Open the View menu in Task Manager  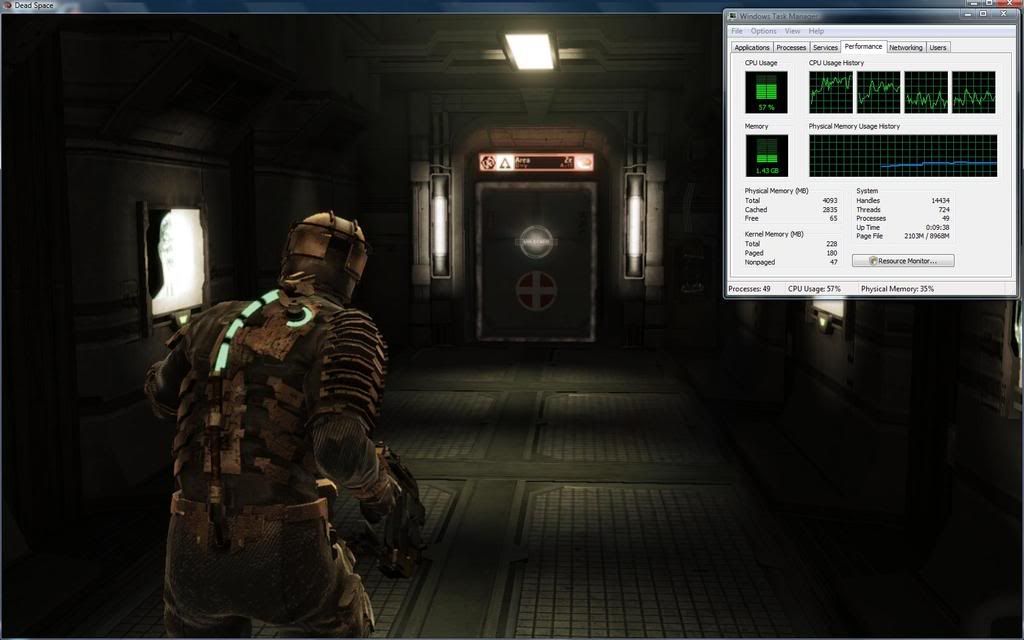(792, 31)
